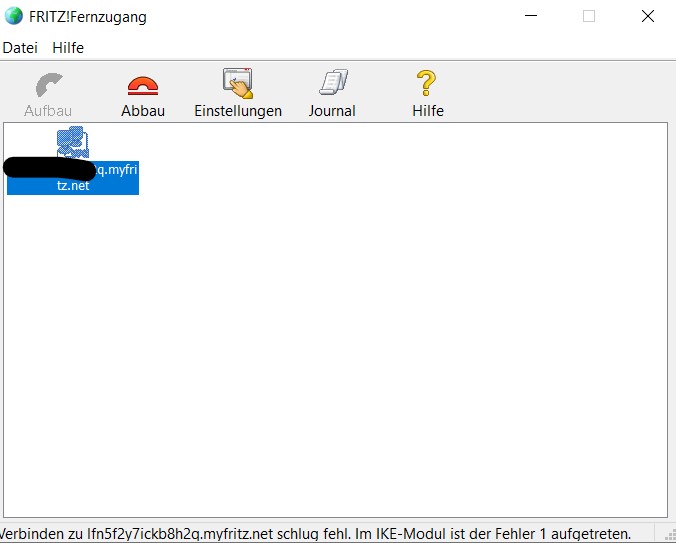676x543 pixels.
Task: Click the Abbau red phone icon
Action: [x=143, y=86]
